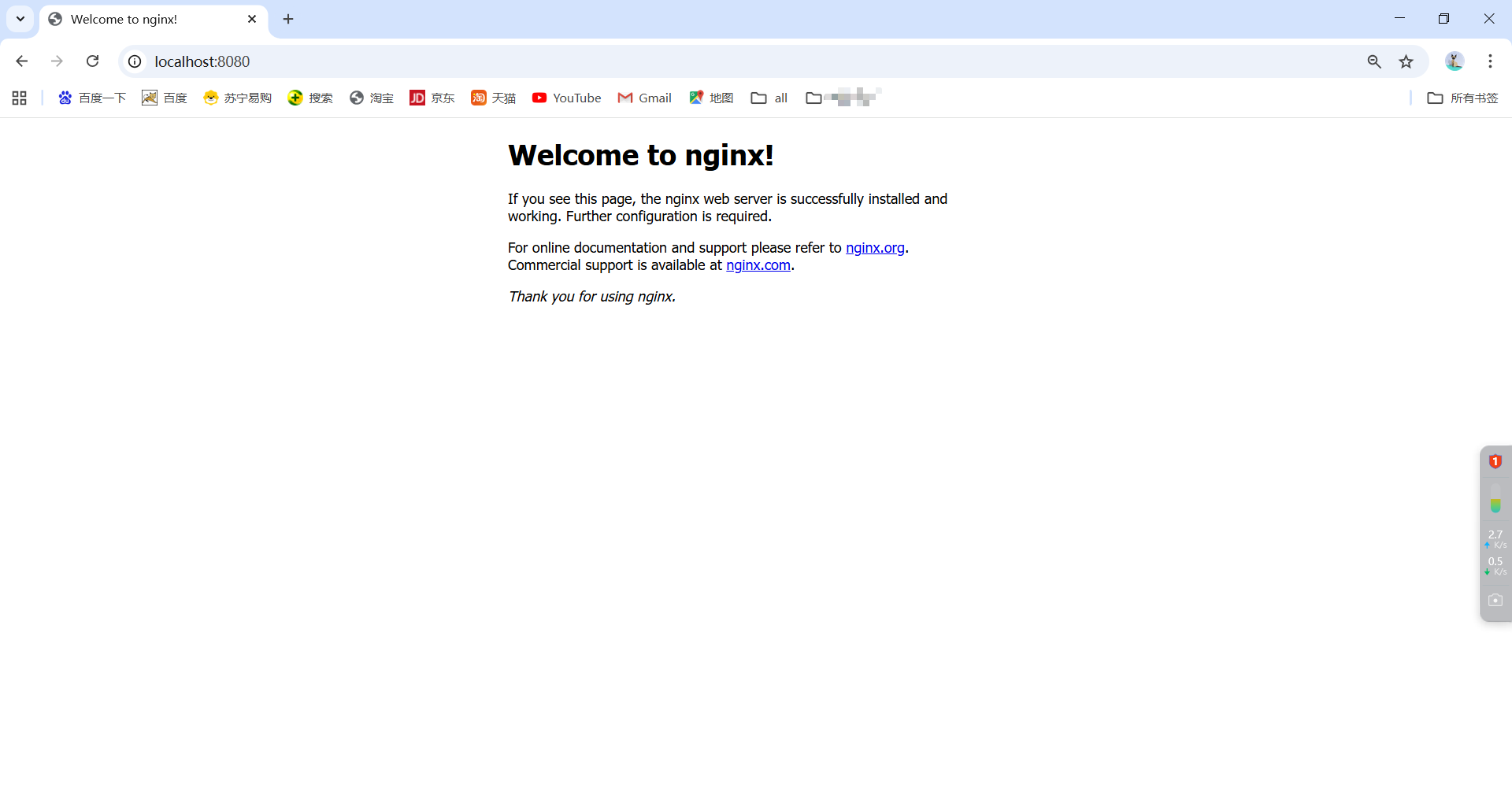The height and width of the screenshot is (810, 1512).
Task: Click the 2.7 K/s upload speed indicator
Action: tap(1495, 539)
